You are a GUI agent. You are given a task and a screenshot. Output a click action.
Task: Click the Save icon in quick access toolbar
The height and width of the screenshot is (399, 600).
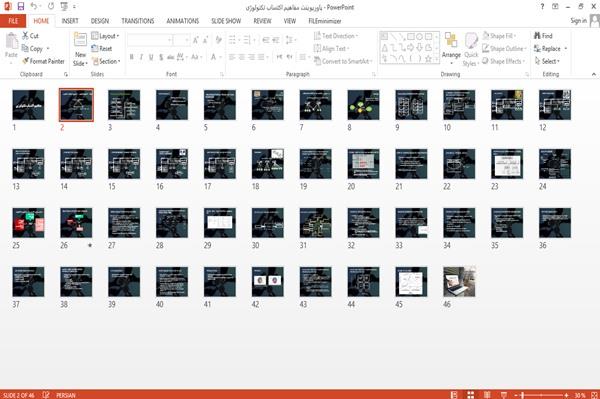click(21, 6)
